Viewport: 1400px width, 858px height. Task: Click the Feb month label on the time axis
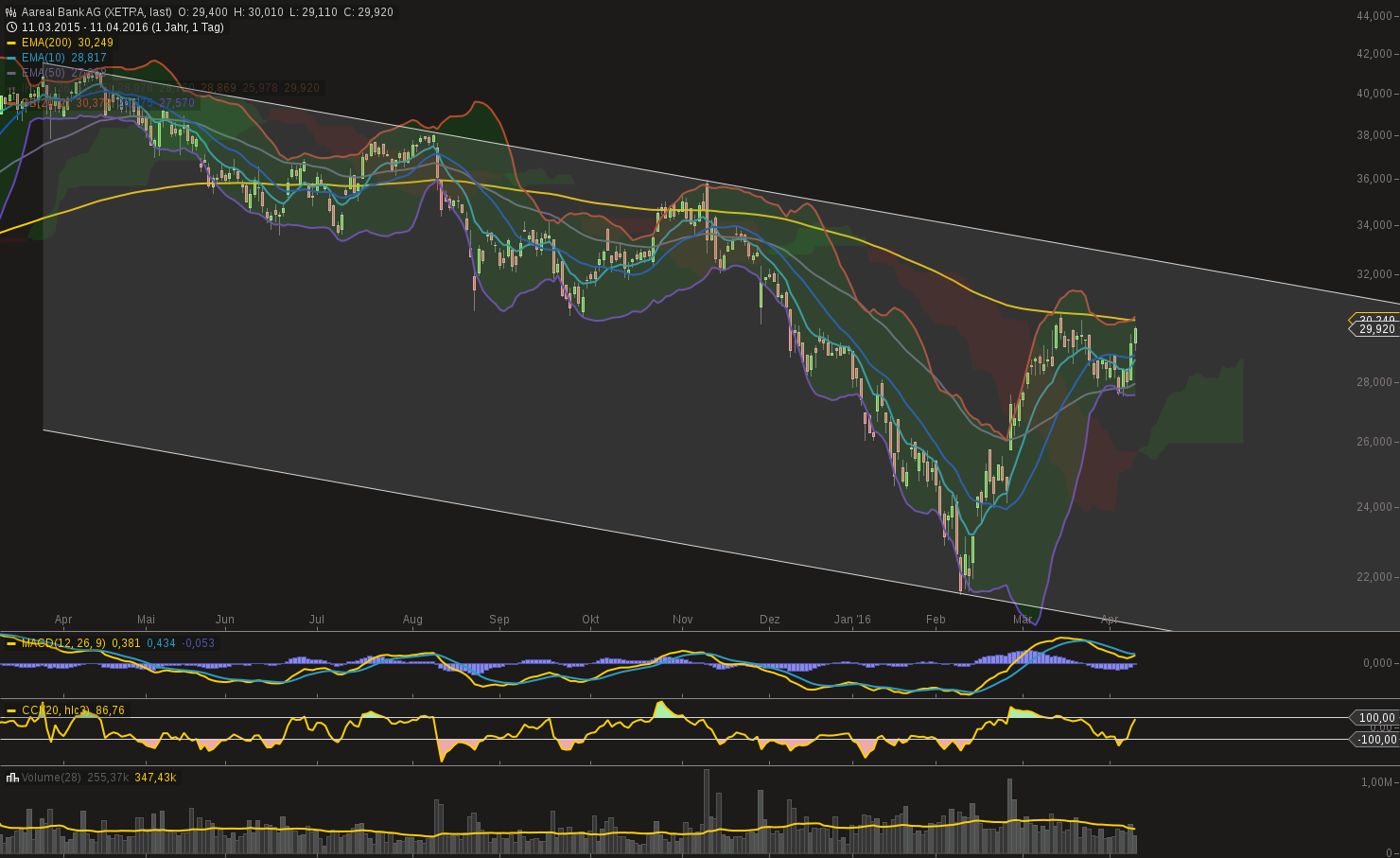coord(936,620)
